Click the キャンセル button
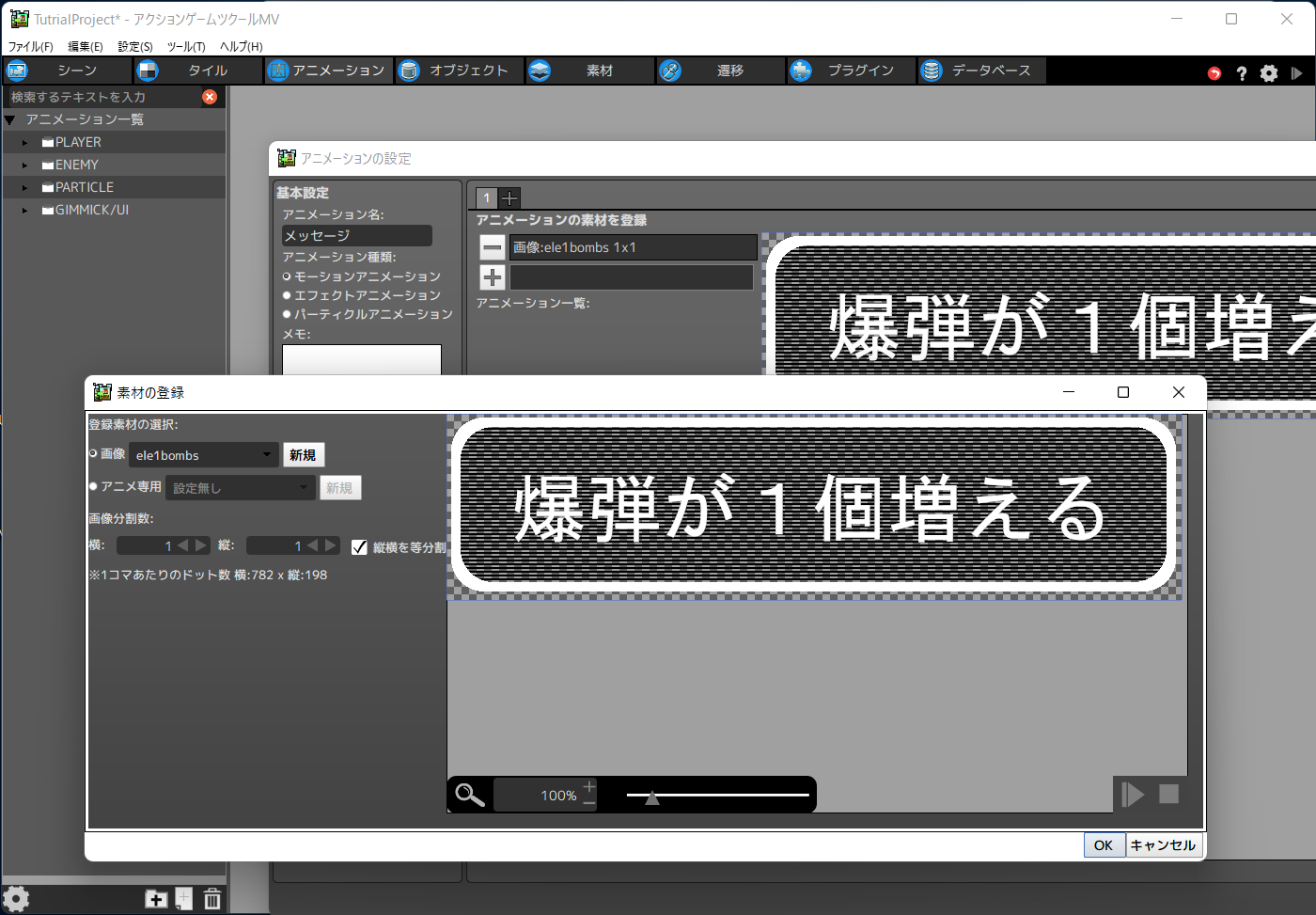Screen dimensions: 1316x915 (1163, 845)
